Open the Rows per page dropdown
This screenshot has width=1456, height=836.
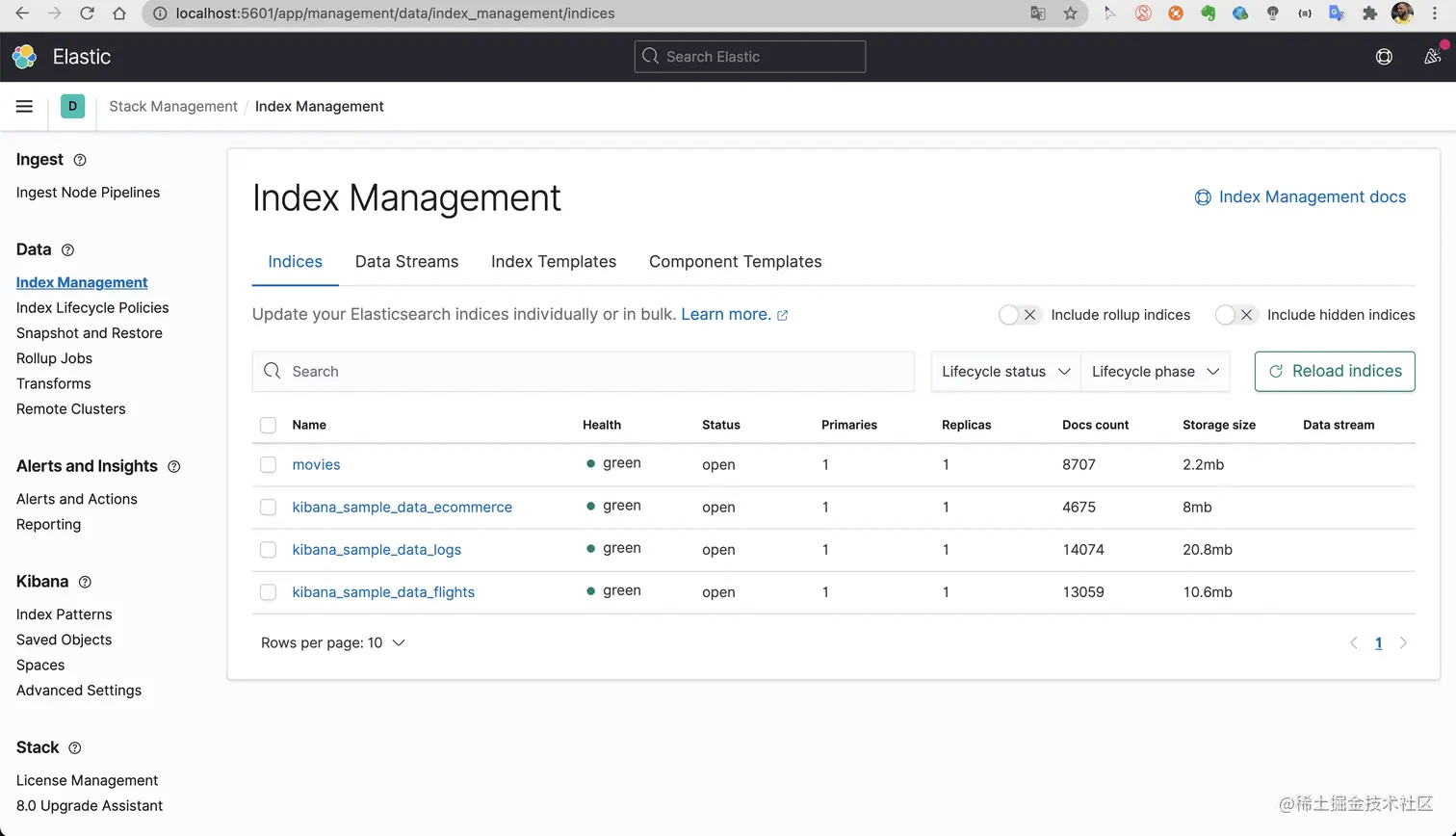click(x=333, y=643)
